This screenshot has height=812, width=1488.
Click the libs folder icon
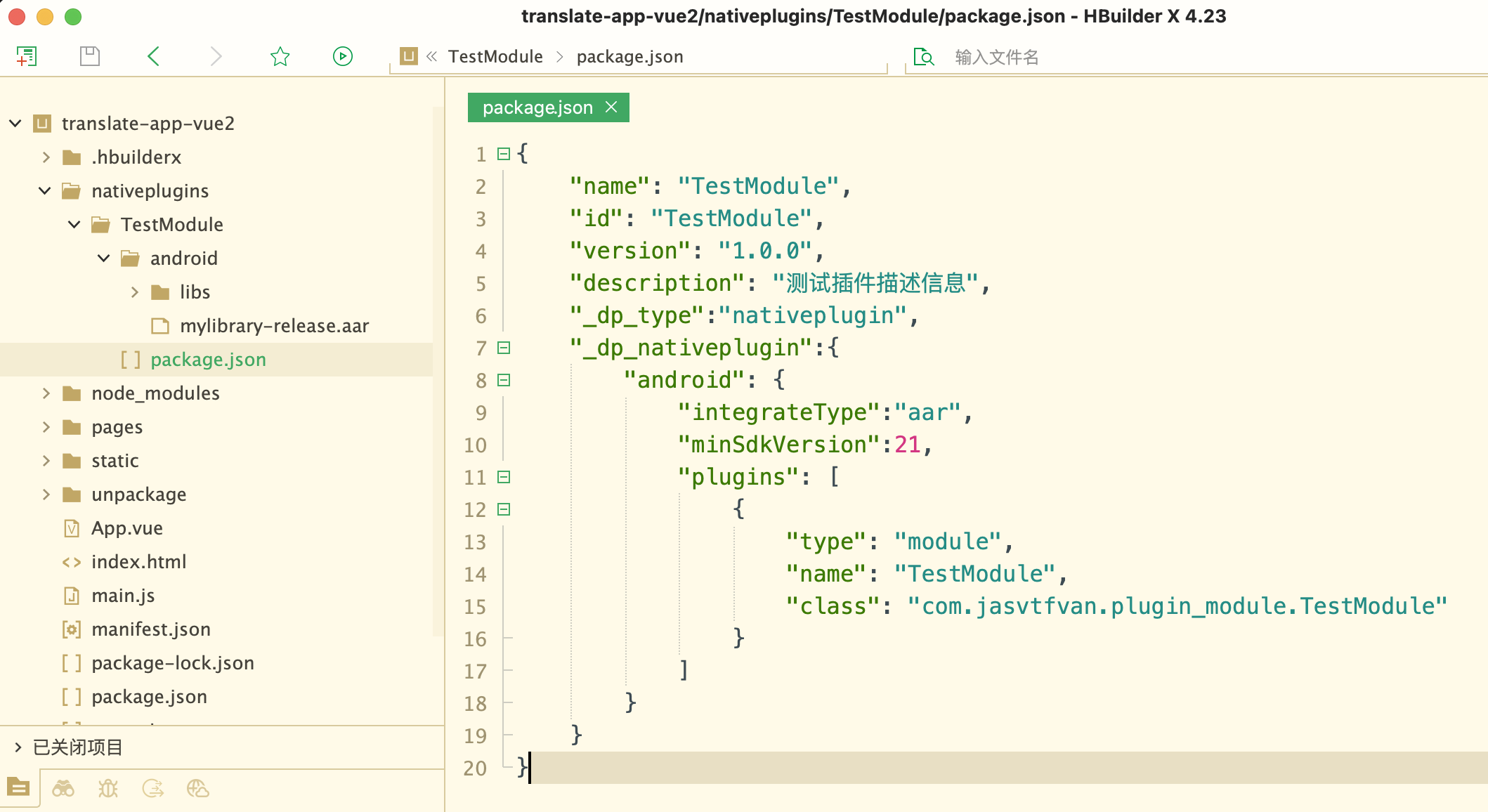tap(161, 292)
